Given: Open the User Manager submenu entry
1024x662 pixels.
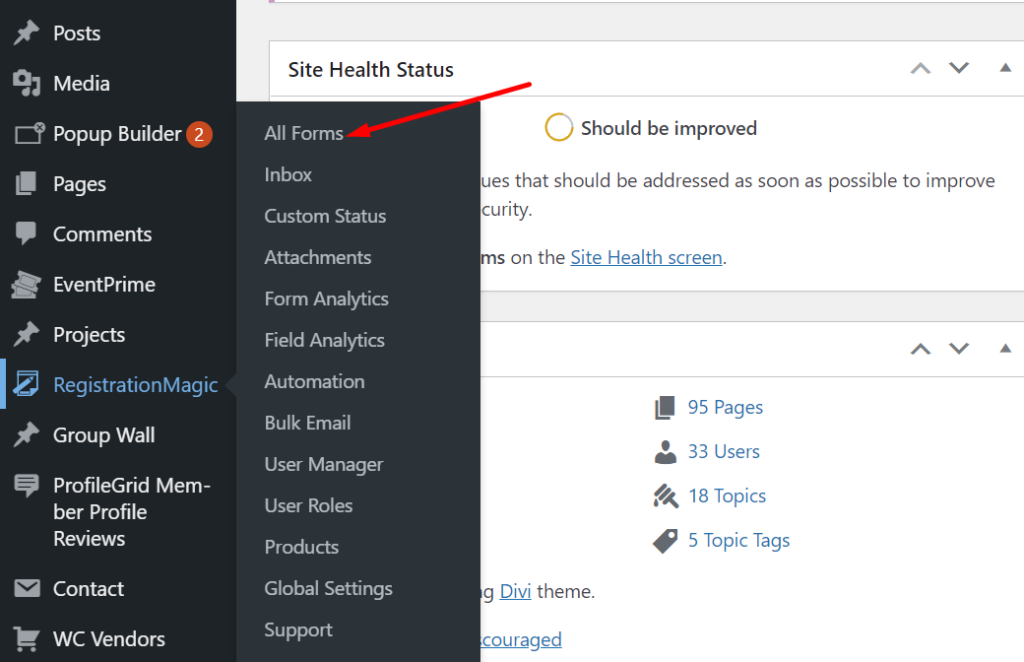Looking at the screenshot, I should (323, 464).
